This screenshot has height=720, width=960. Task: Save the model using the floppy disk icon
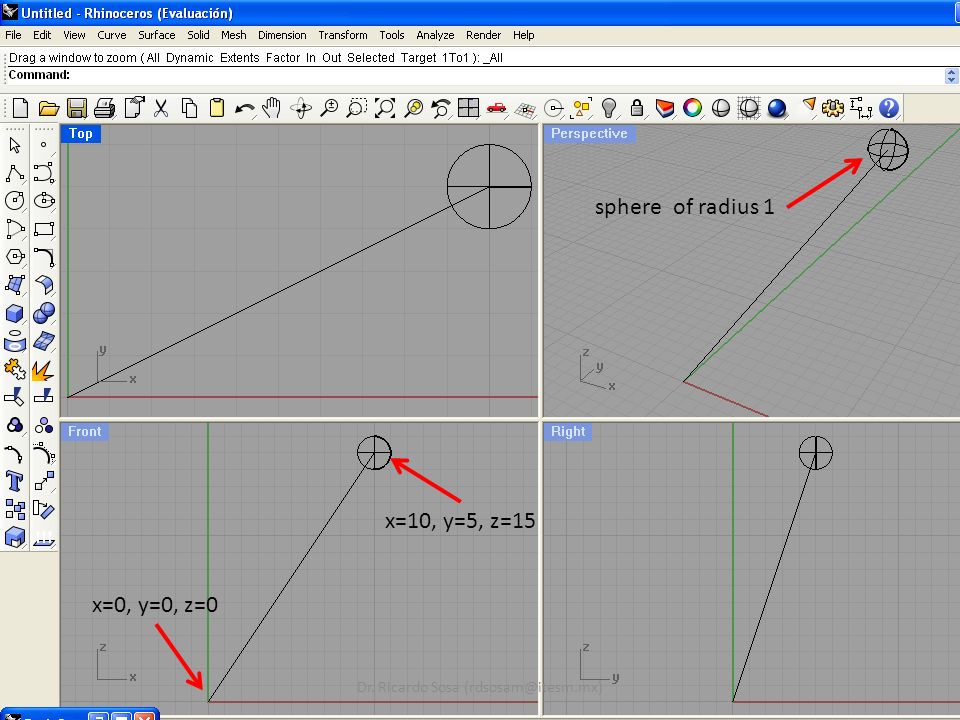[77, 108]
